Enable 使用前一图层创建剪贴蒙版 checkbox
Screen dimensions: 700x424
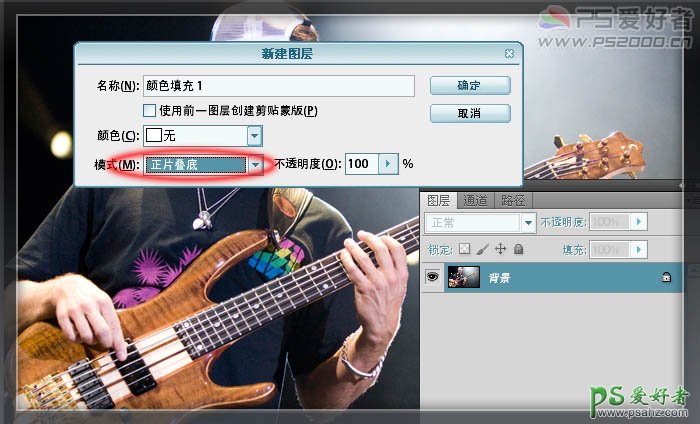pyautogui.click(x=150, y=110)
